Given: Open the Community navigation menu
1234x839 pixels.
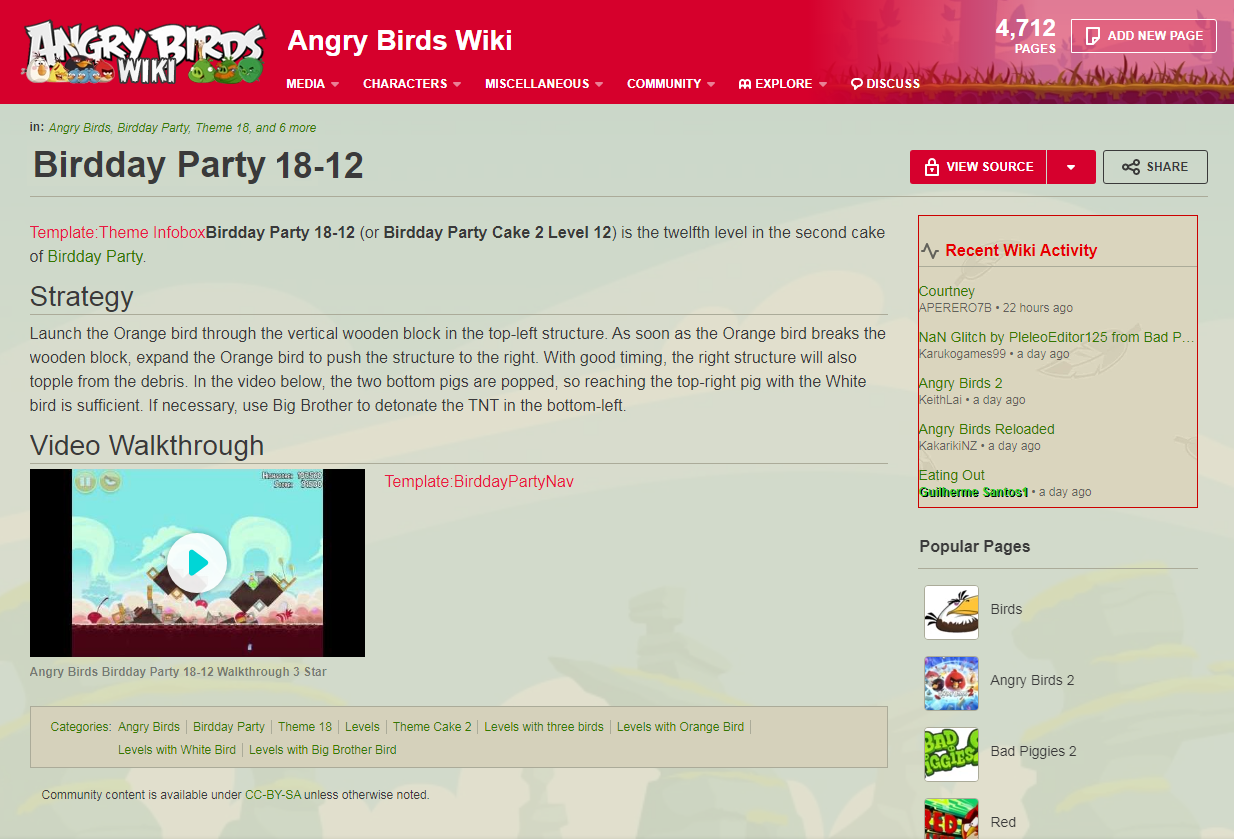Looking at the screenshot, I should (671, 84).
